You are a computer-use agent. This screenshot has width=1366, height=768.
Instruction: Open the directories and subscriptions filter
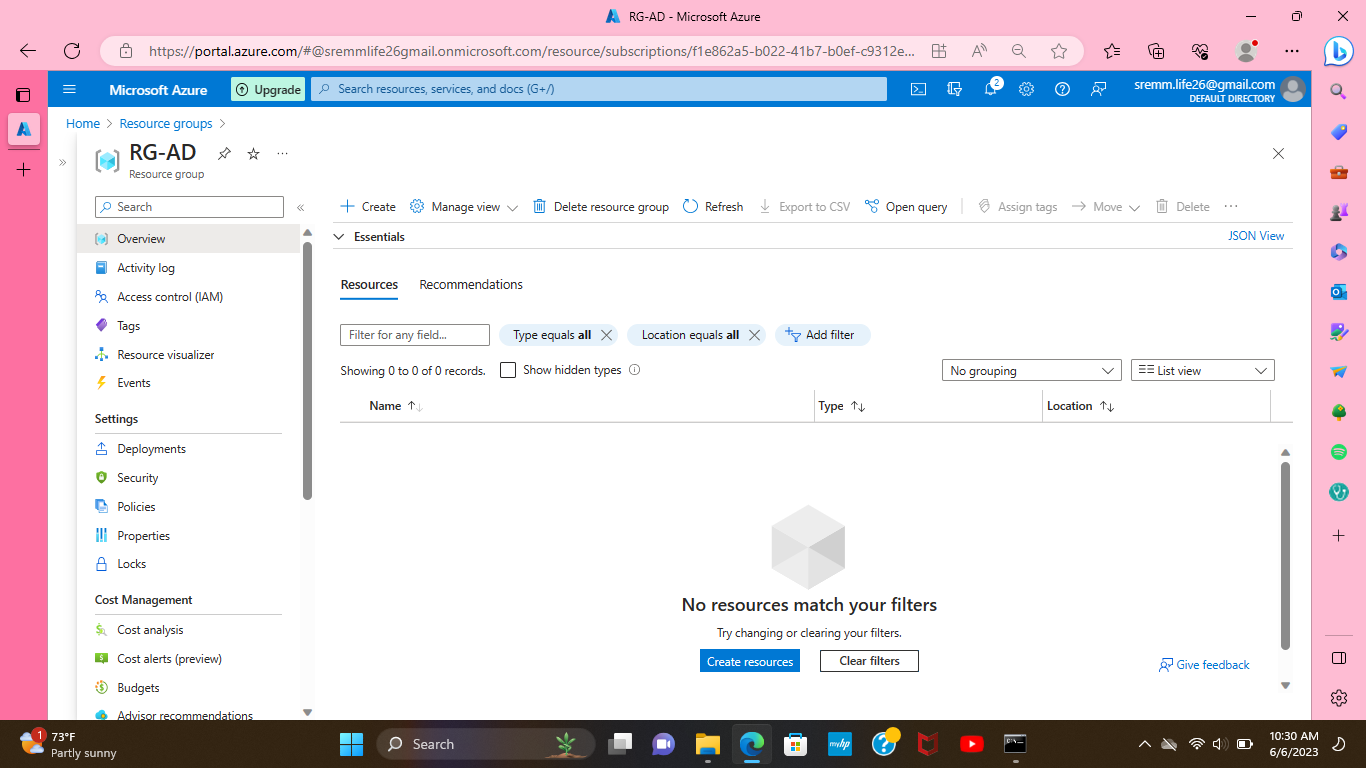(x=954, y=89)
